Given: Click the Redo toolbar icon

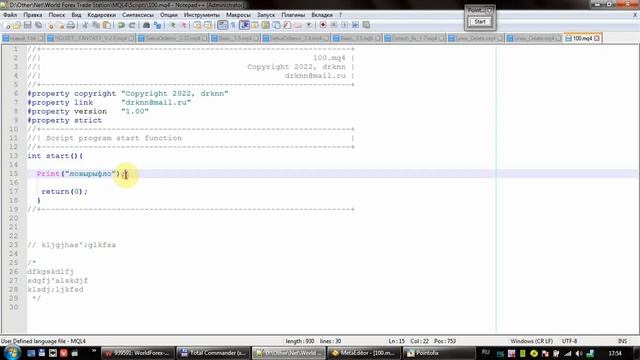Looking at the screenshot, I should (x=132, y=25).
